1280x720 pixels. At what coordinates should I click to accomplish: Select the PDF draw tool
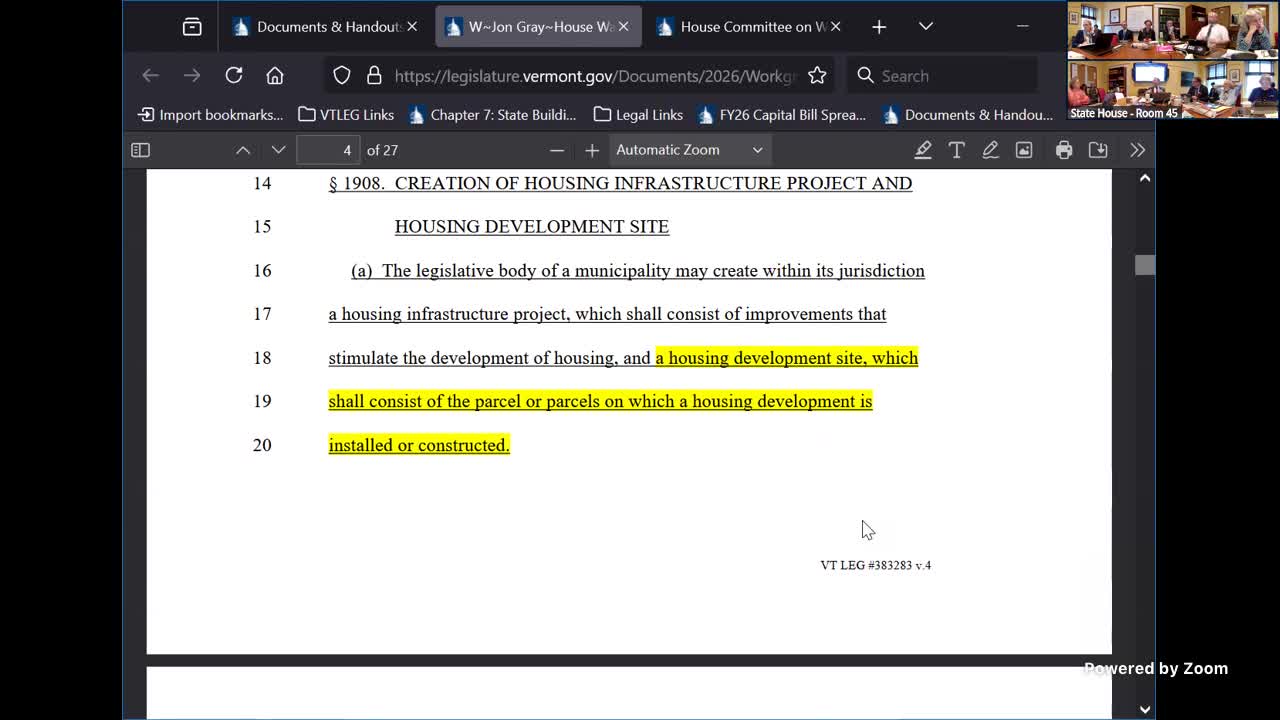click(990, 150)
